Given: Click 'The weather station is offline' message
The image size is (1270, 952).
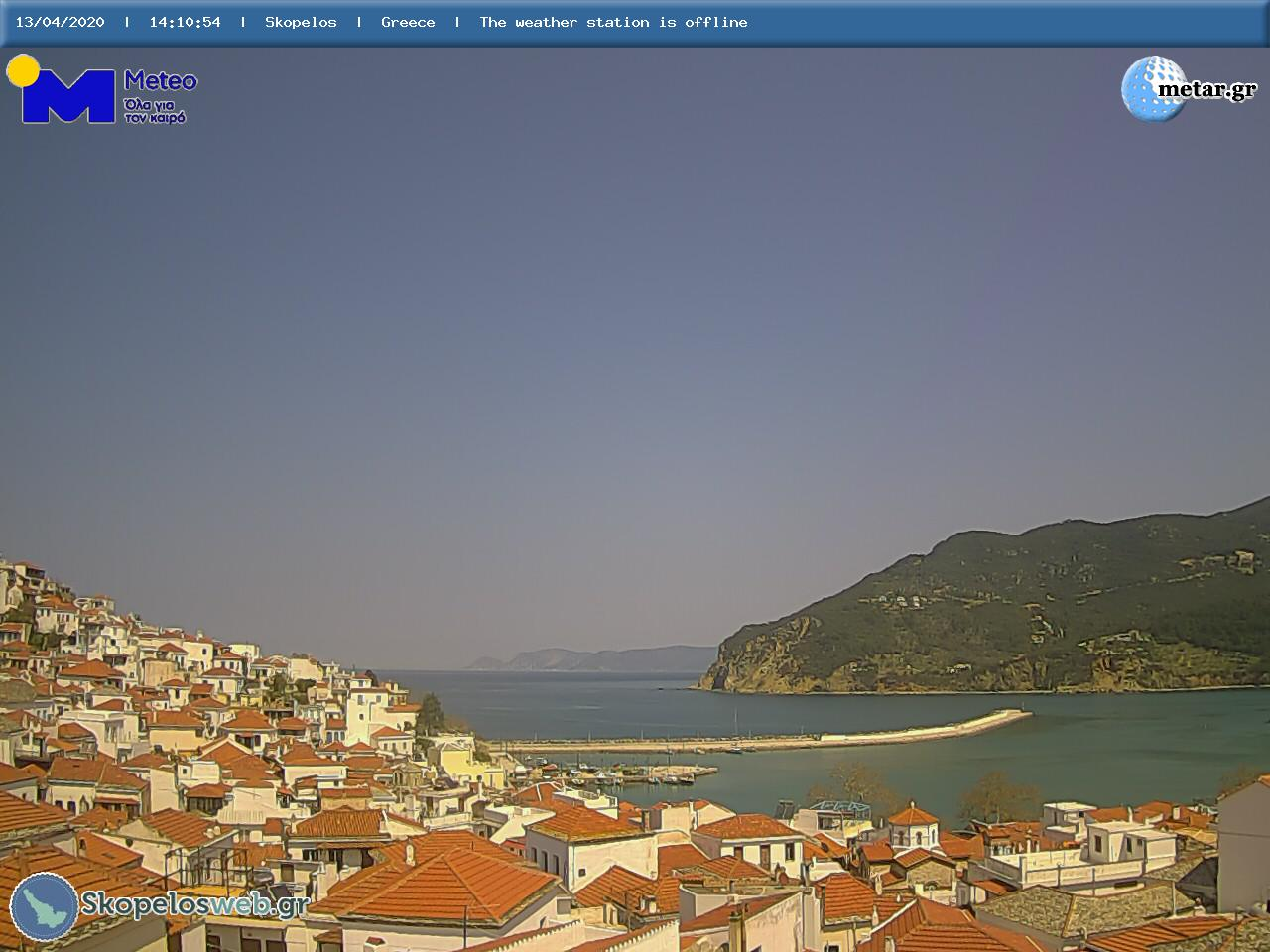Looking at the screenshot, I should 613,22.
